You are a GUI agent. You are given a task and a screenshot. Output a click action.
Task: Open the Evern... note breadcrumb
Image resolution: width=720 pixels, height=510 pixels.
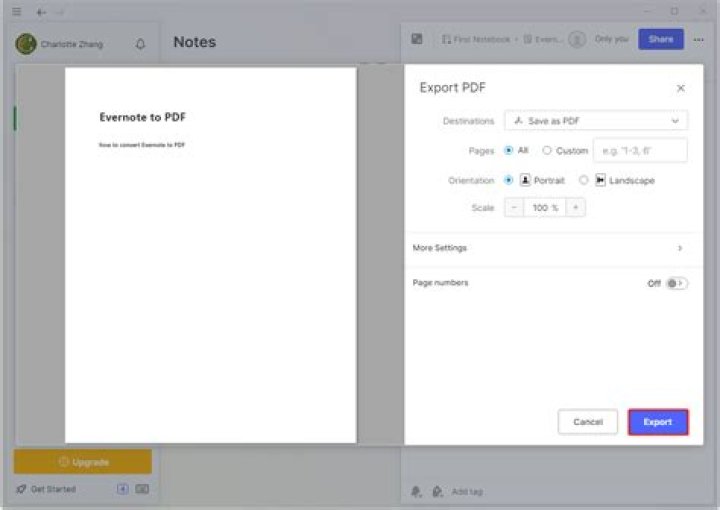542,39
